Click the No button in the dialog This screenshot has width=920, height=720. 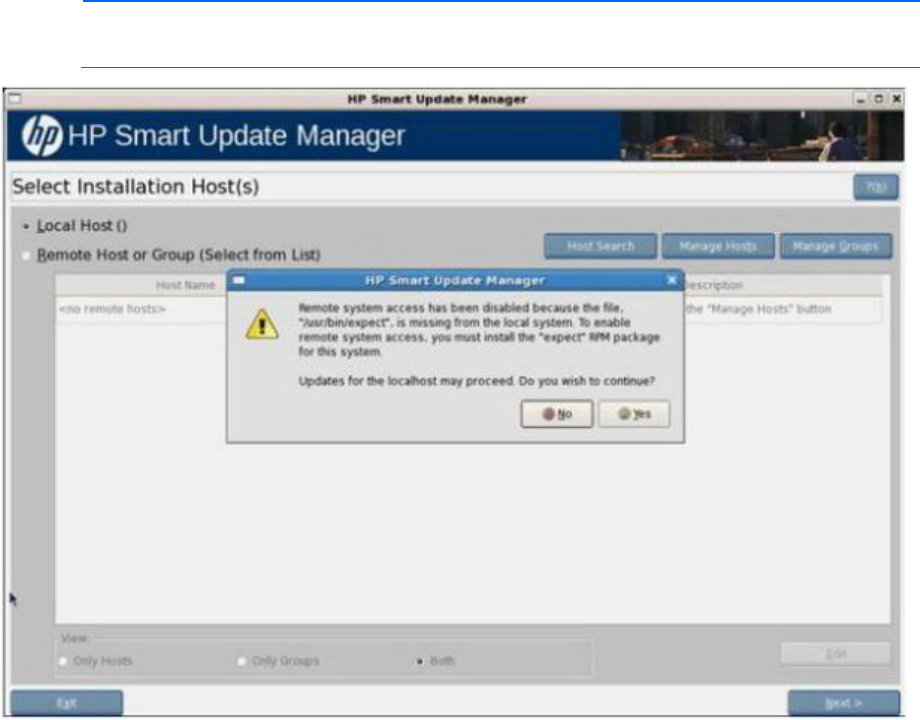(x=557, y=414)
